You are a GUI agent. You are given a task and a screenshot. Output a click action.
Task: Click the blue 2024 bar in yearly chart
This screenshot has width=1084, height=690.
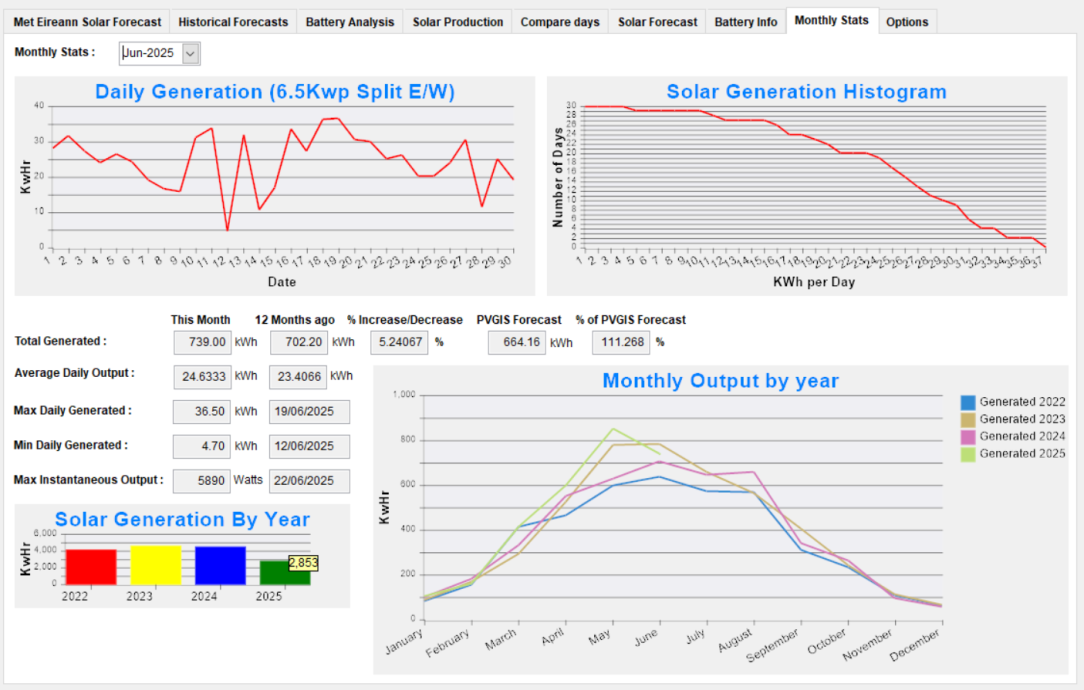[x=221, y=566]
